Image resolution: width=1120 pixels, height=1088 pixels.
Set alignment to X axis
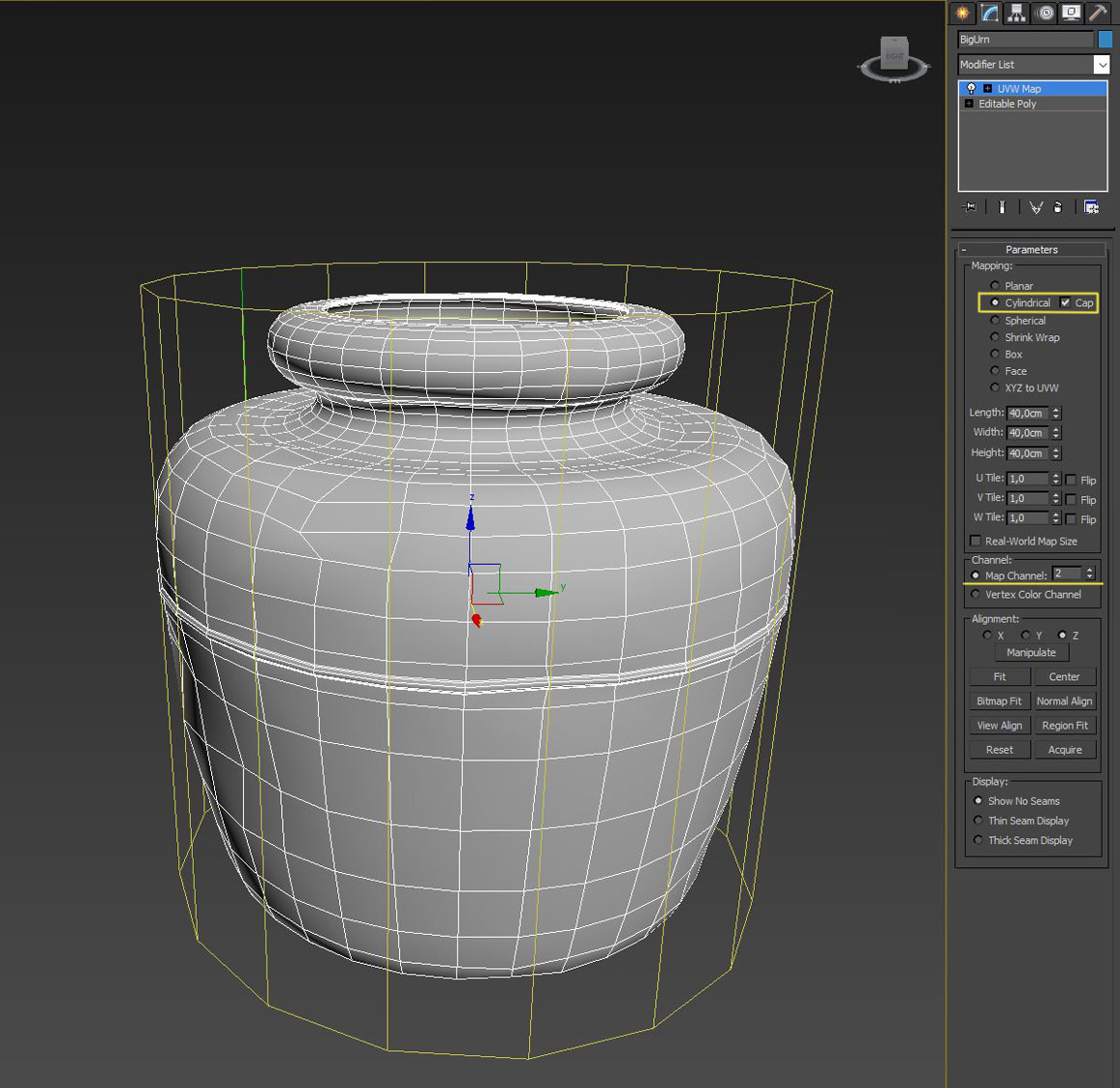(x=987, y=636)
